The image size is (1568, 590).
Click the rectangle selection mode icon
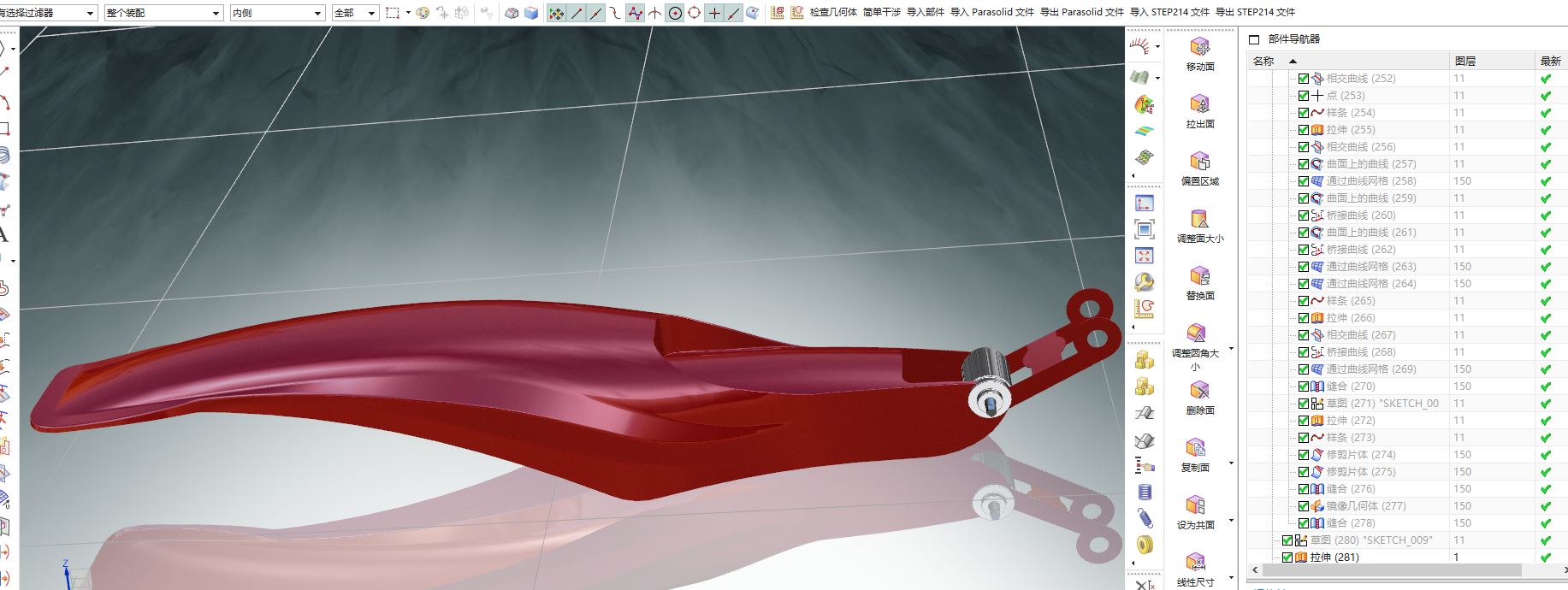393,13
